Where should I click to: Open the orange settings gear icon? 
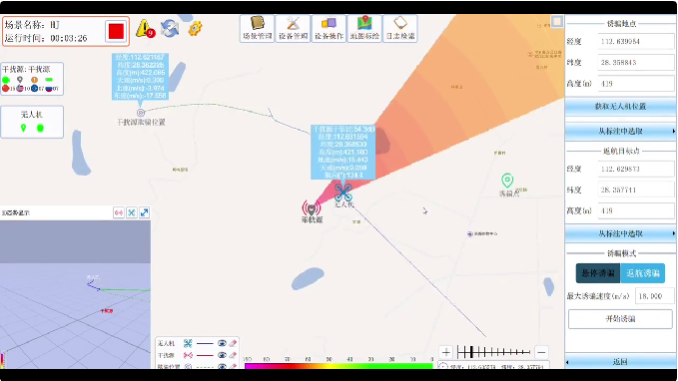point(195,29)
